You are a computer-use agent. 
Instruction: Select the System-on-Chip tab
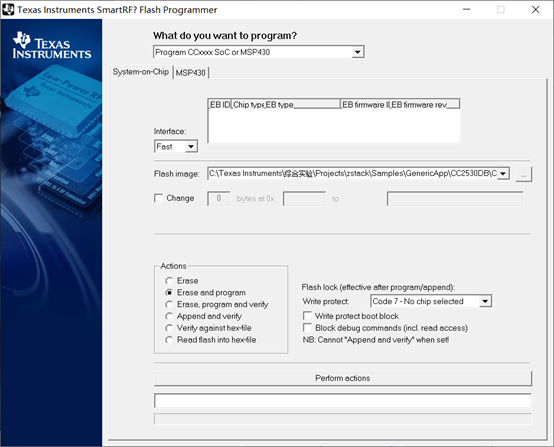141,72
